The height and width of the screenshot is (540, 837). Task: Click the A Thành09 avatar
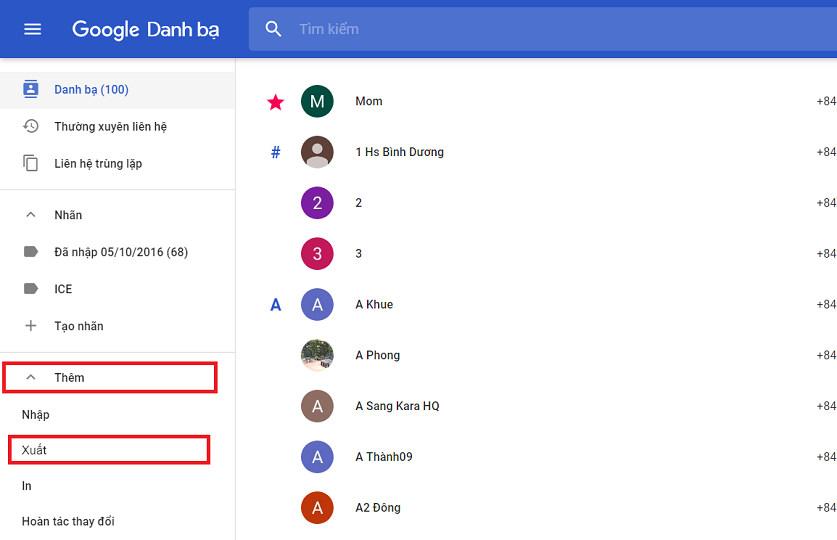point(317,457)
